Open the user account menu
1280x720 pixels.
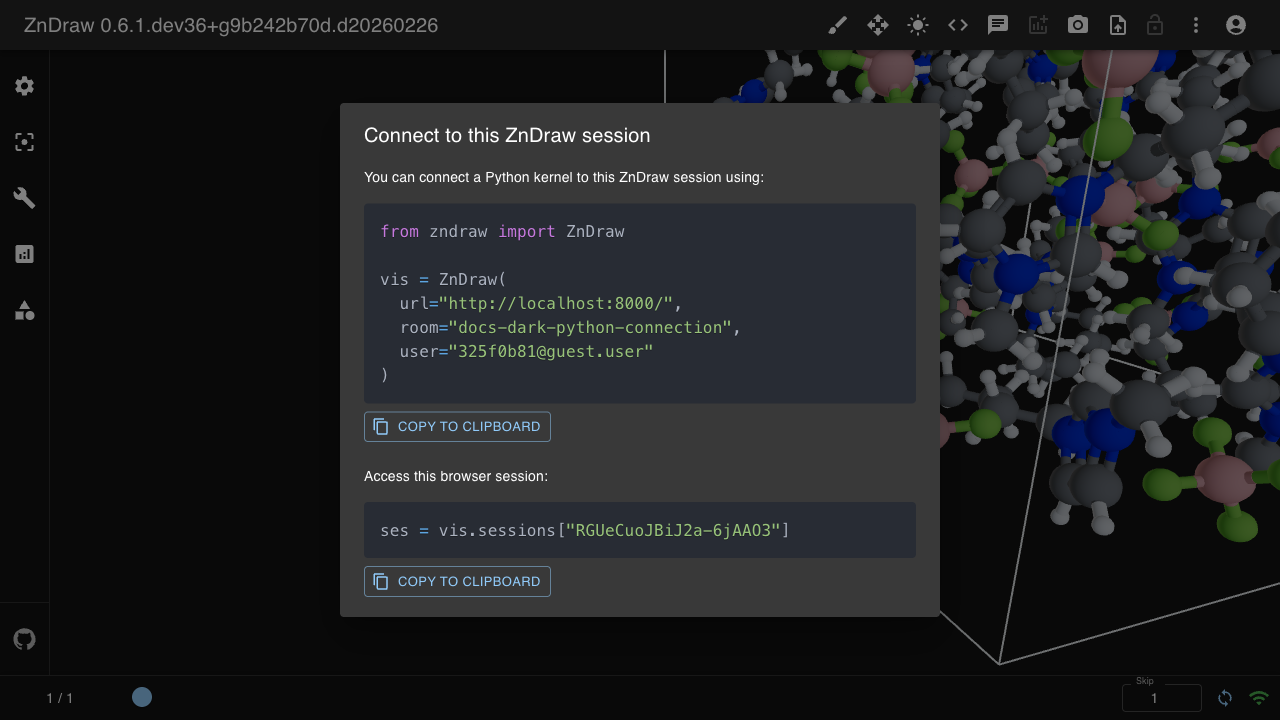(x=1235, y=25)
